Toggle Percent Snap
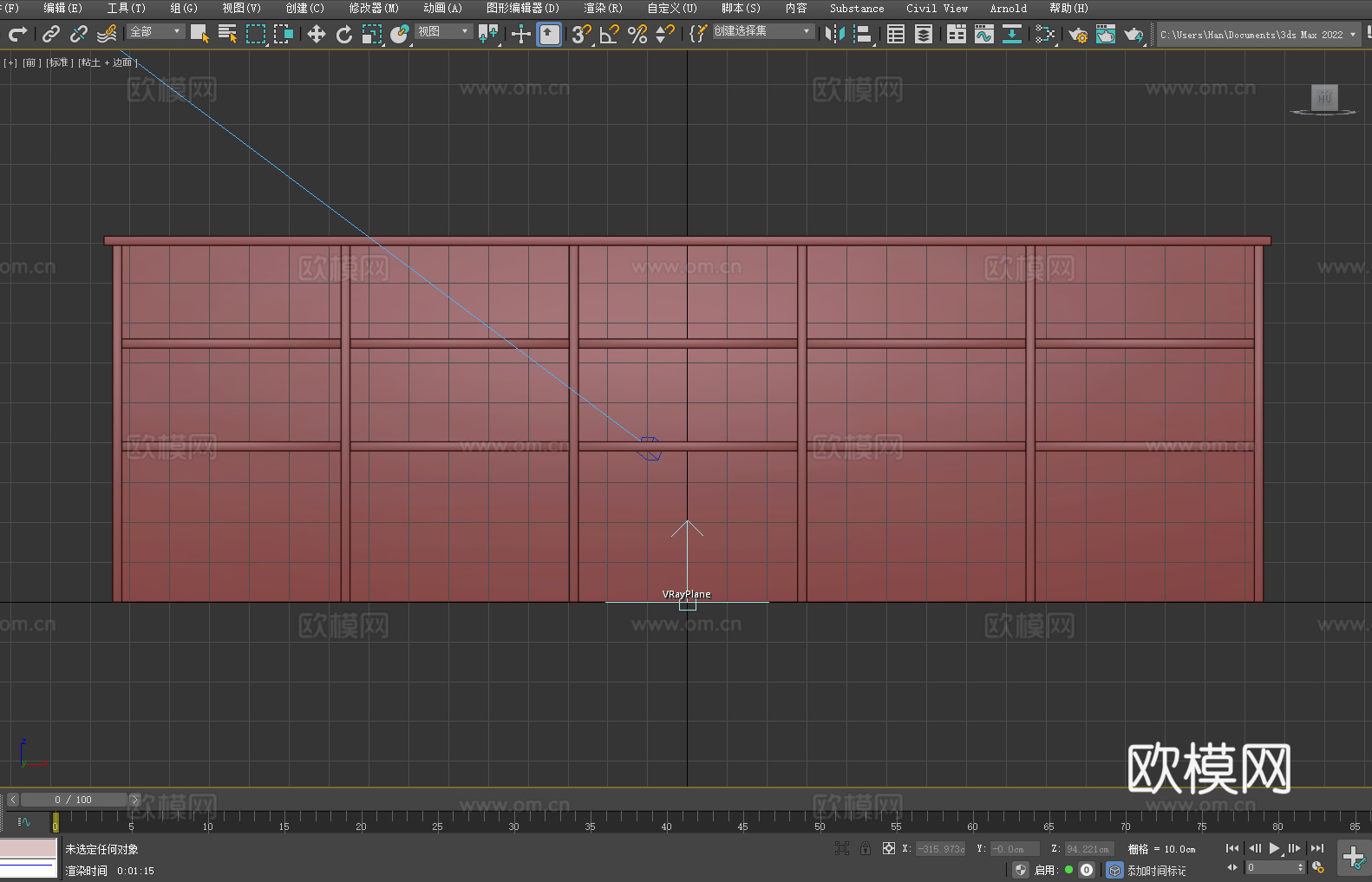1372x882 pixels. [x=637, y=34]
